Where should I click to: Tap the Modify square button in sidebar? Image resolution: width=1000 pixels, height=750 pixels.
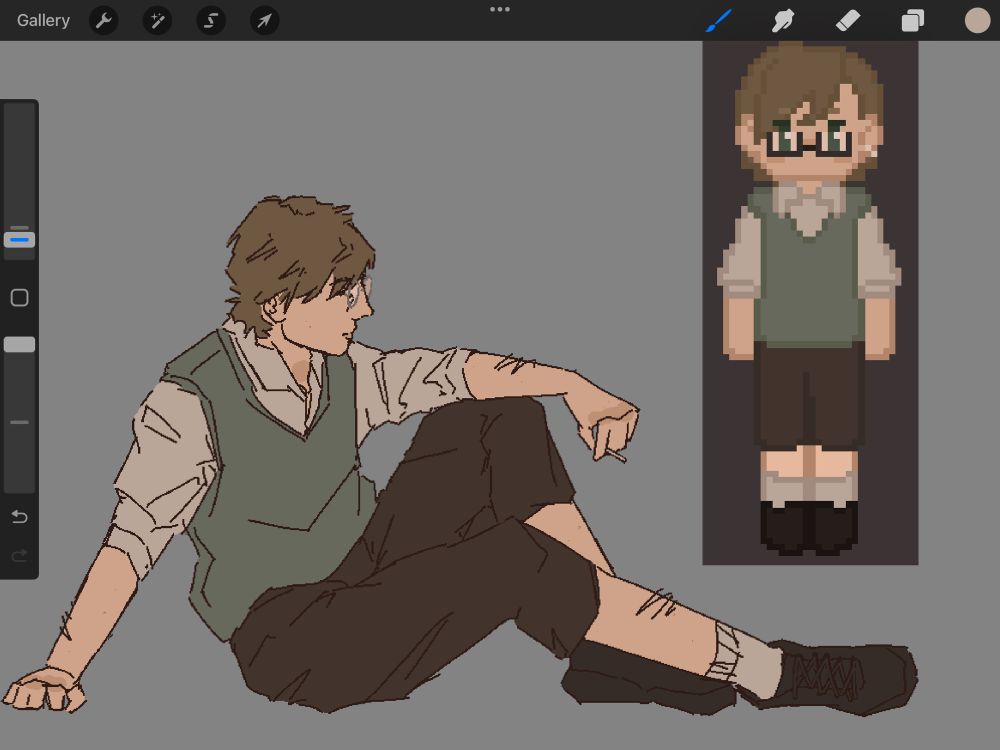(x=20, y=297)
